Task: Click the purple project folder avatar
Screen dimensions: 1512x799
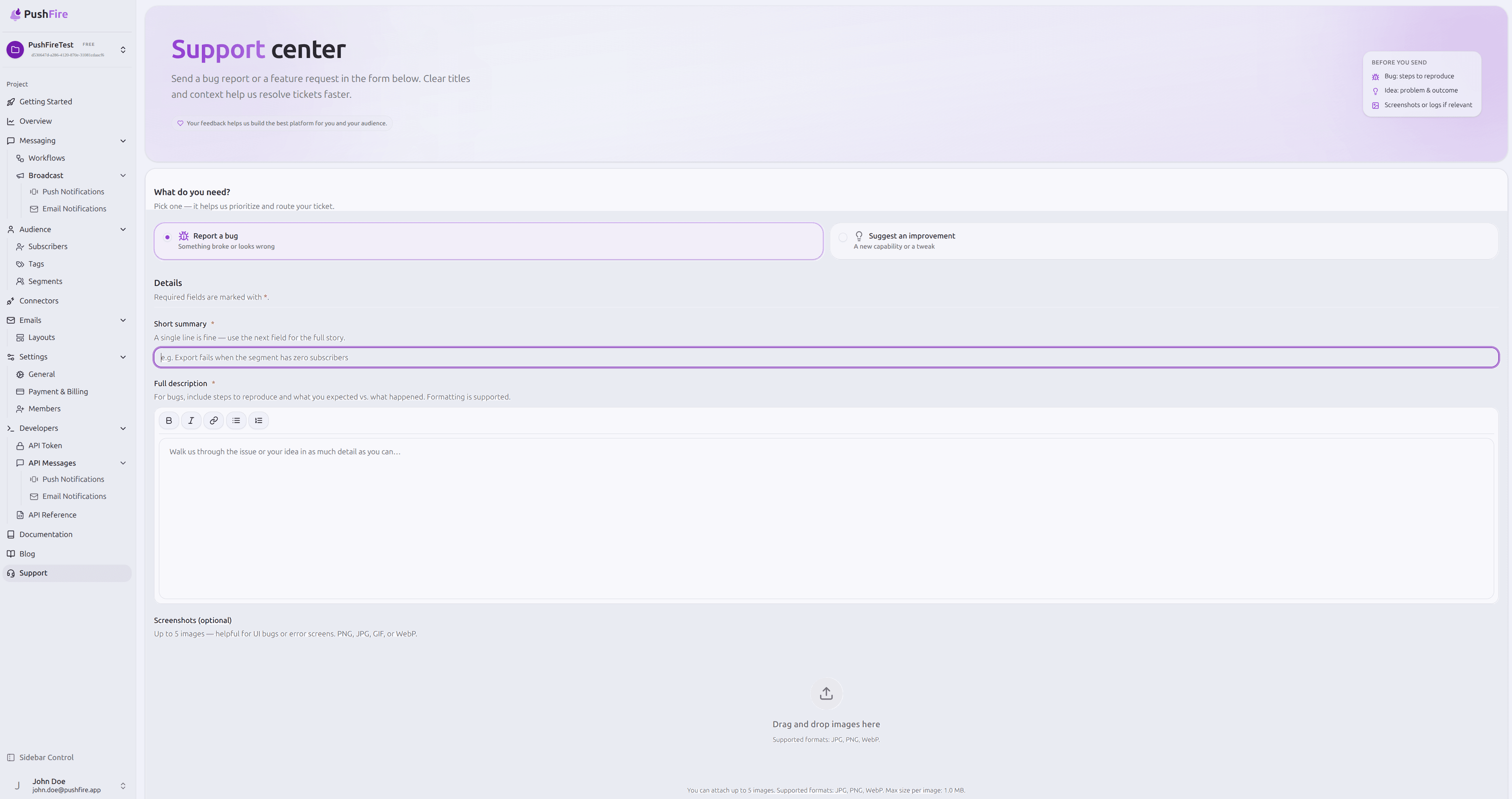Action: pos(15,50)
